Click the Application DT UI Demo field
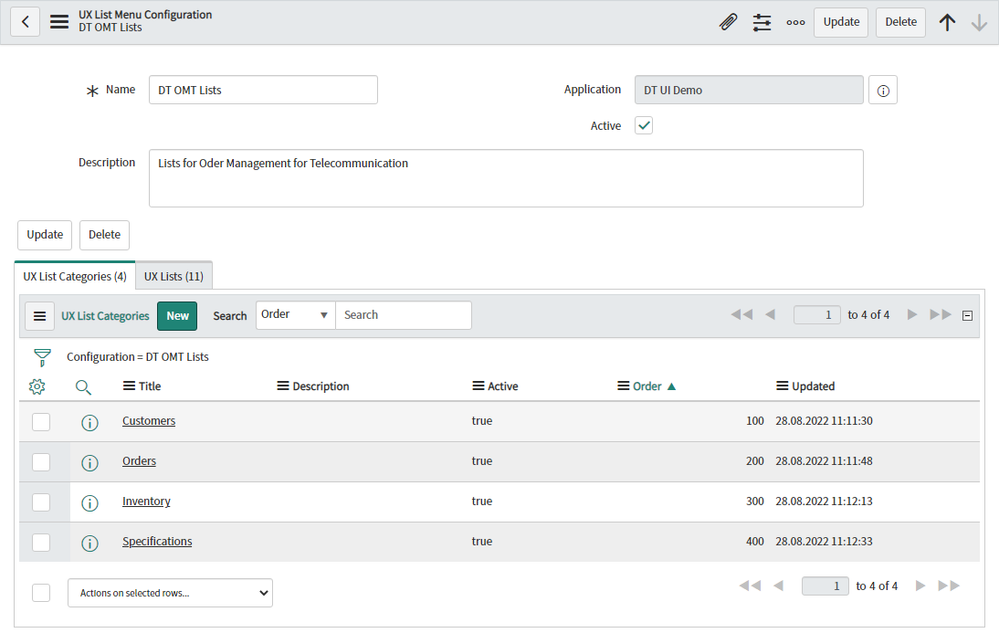 [x=749, y=90]
